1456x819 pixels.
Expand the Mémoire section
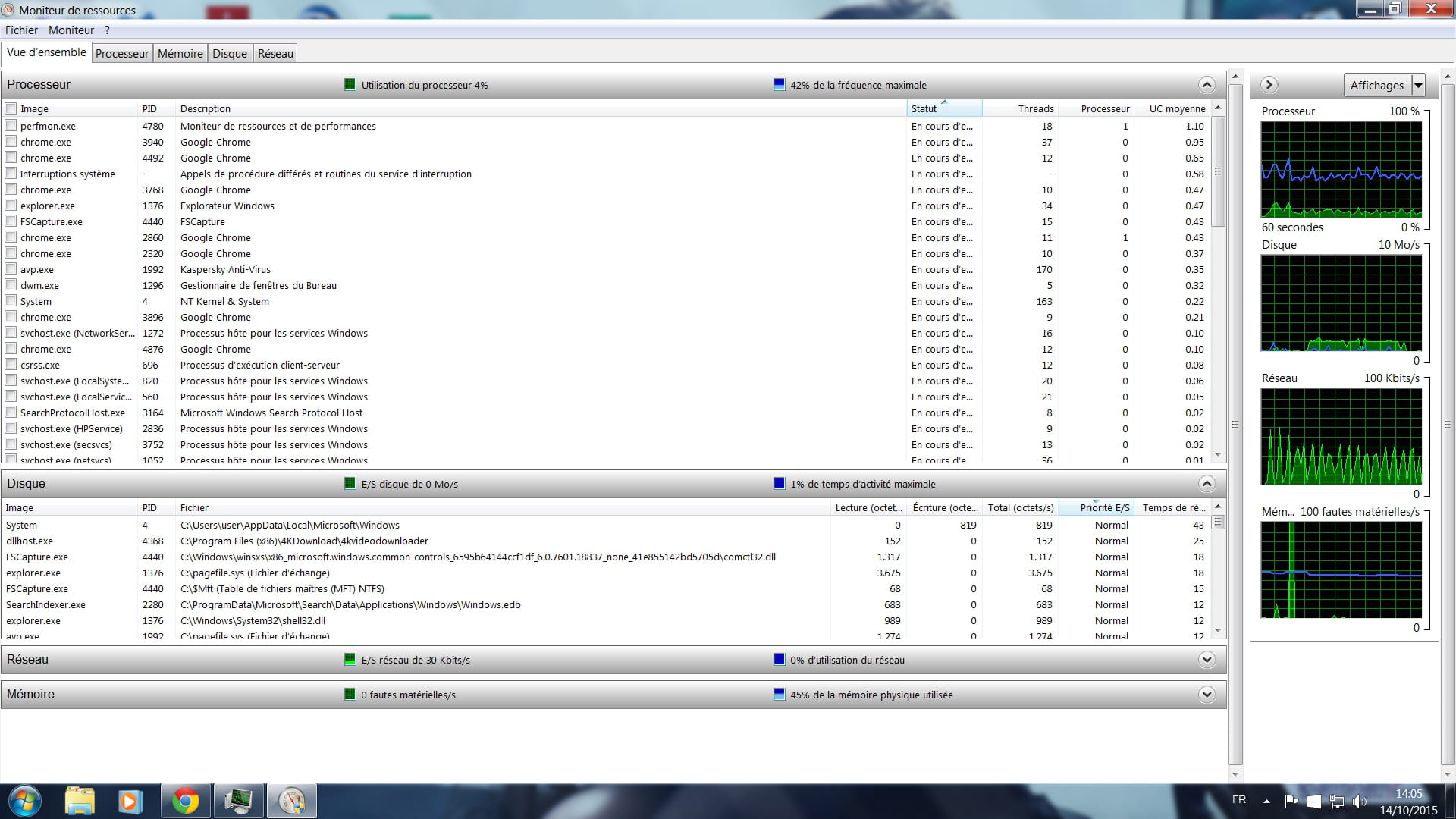coord(1207,695)
